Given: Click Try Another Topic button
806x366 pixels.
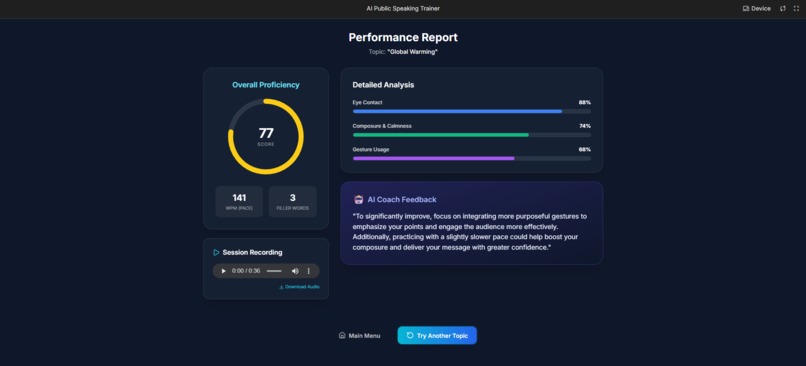Looking at the screenshot, I should coord(437,336).
